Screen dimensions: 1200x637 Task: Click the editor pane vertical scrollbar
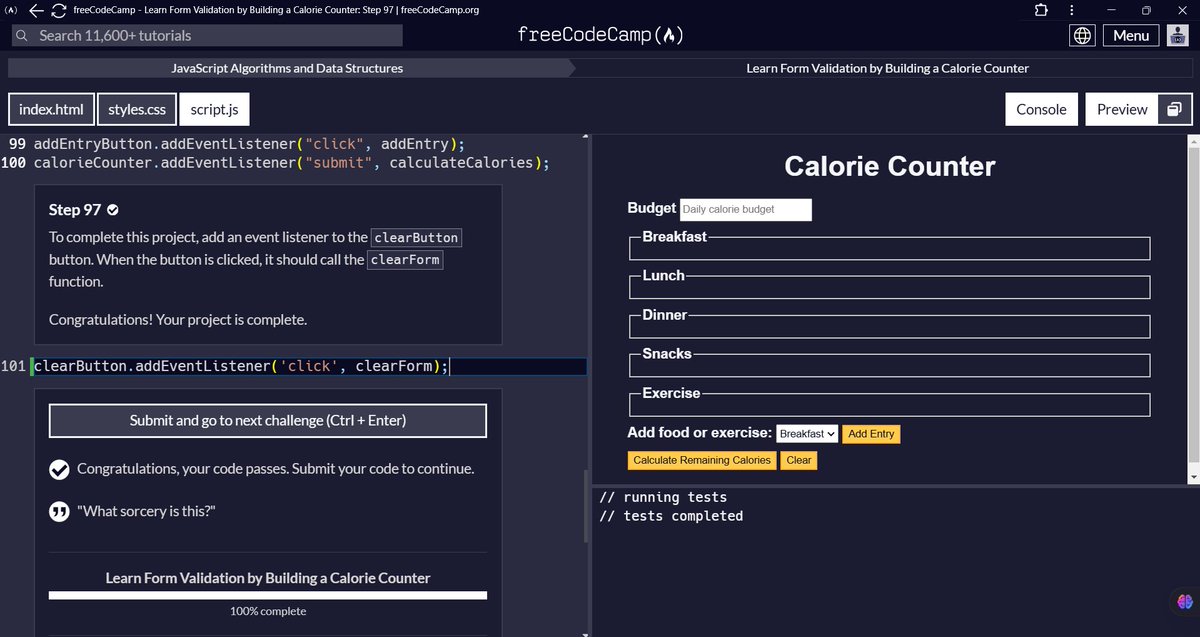(x=587, y=506)
